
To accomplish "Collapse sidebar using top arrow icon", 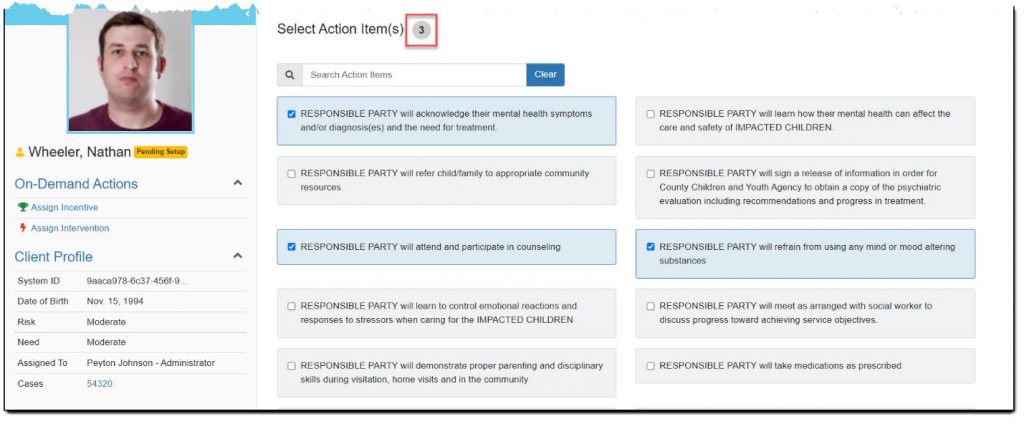I will tap(247, 14).
